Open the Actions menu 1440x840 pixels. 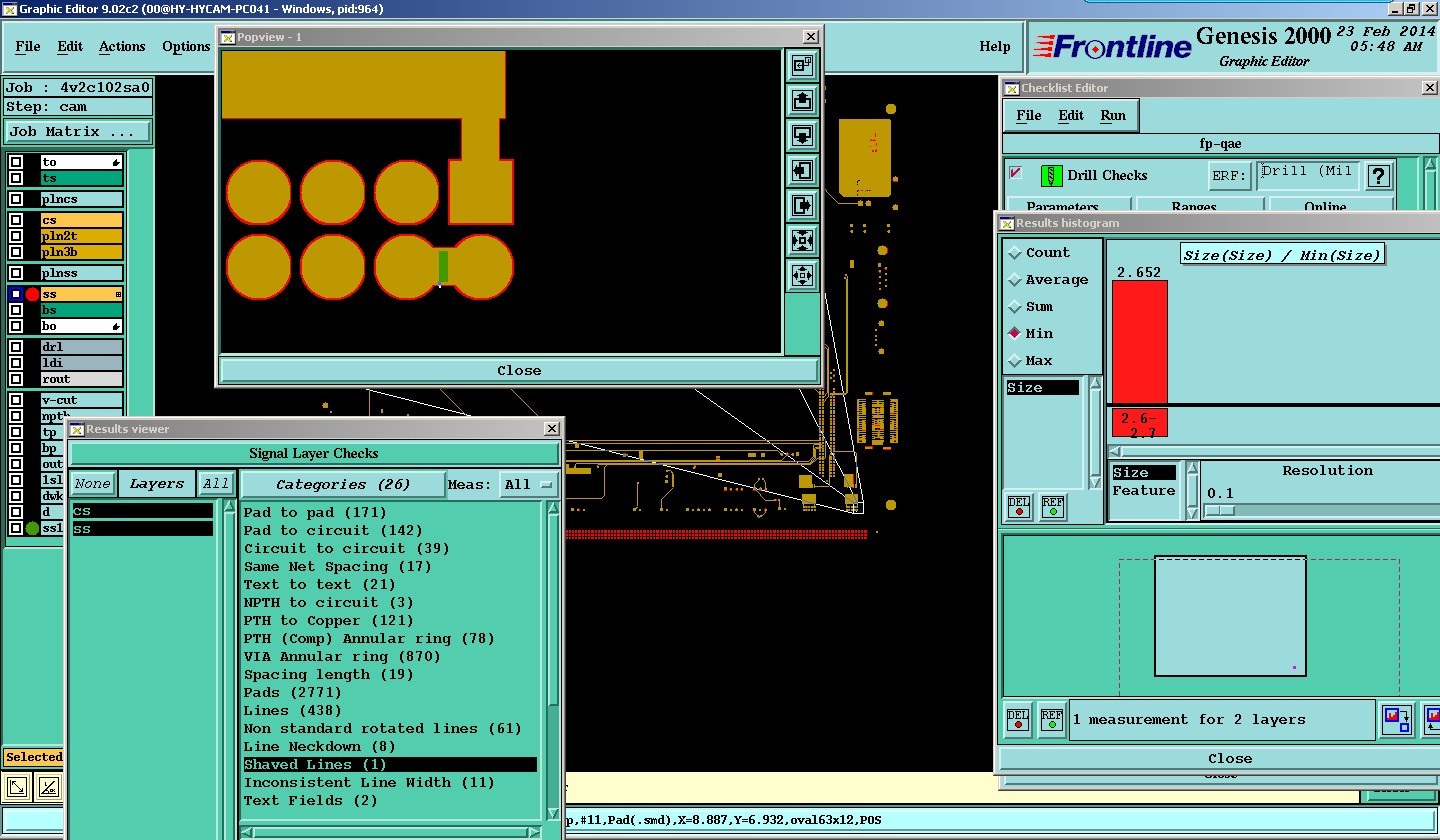pyautogui.click(x=122, y=47)
